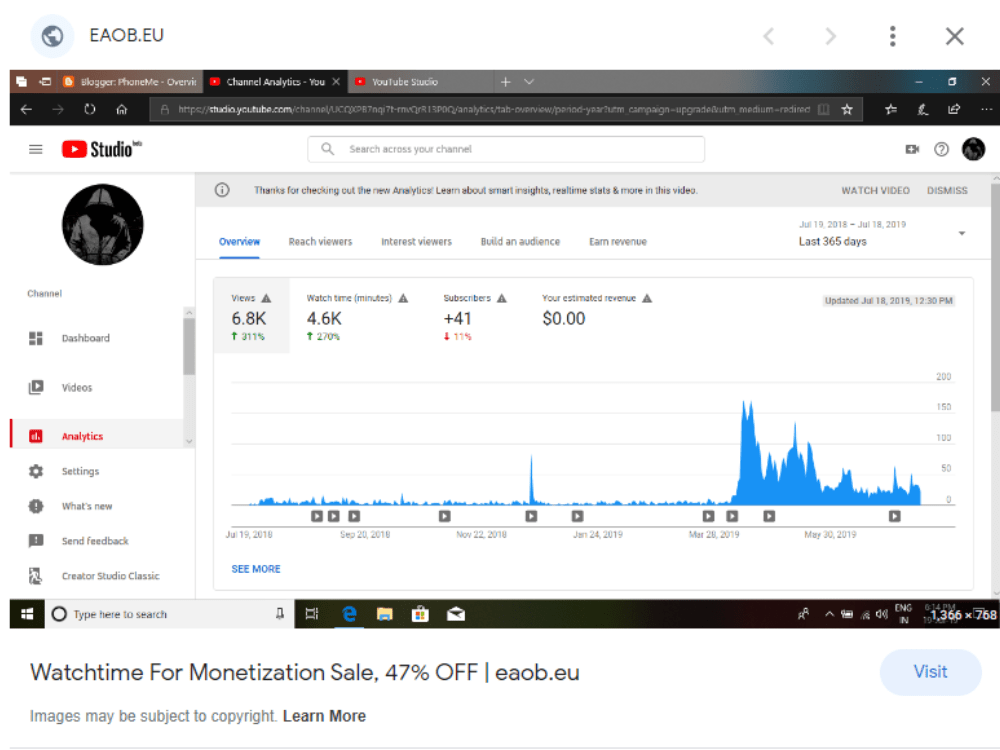
Task: Click the Learn More copyright link
Action: pos(325,716)
